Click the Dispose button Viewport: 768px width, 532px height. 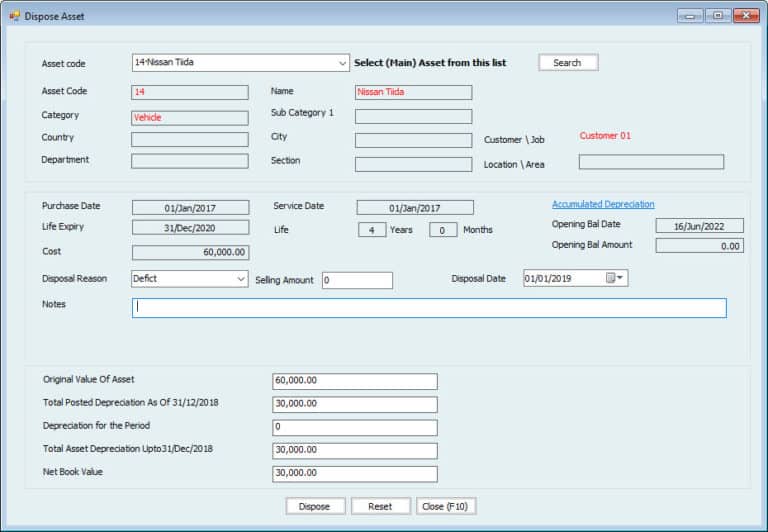click(315, 507)
